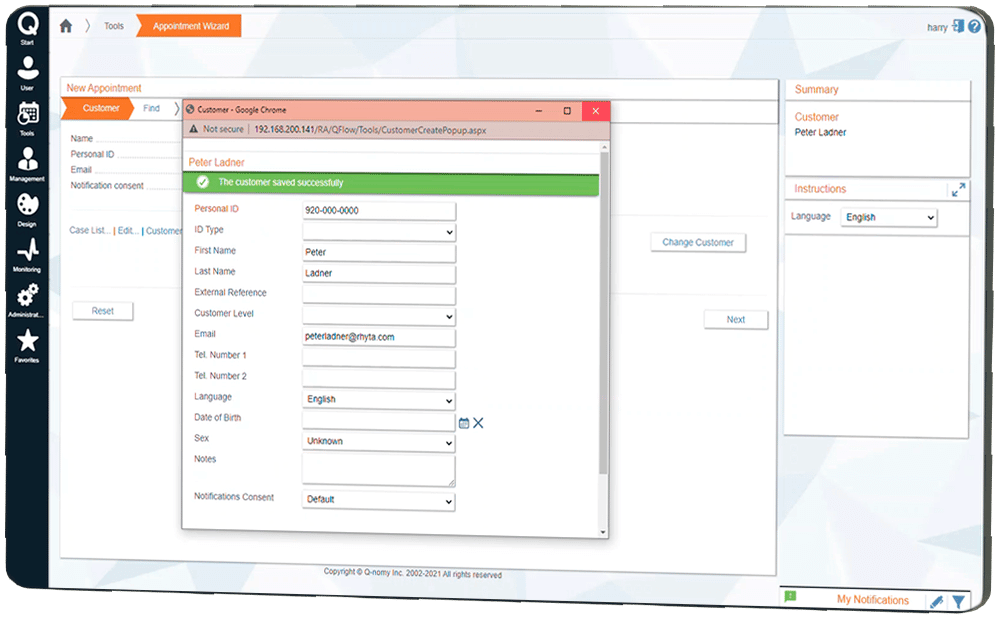The width and height of the screenshot is (1001, 622).
Task: Expand the Instructions panel
Action: 957,189
